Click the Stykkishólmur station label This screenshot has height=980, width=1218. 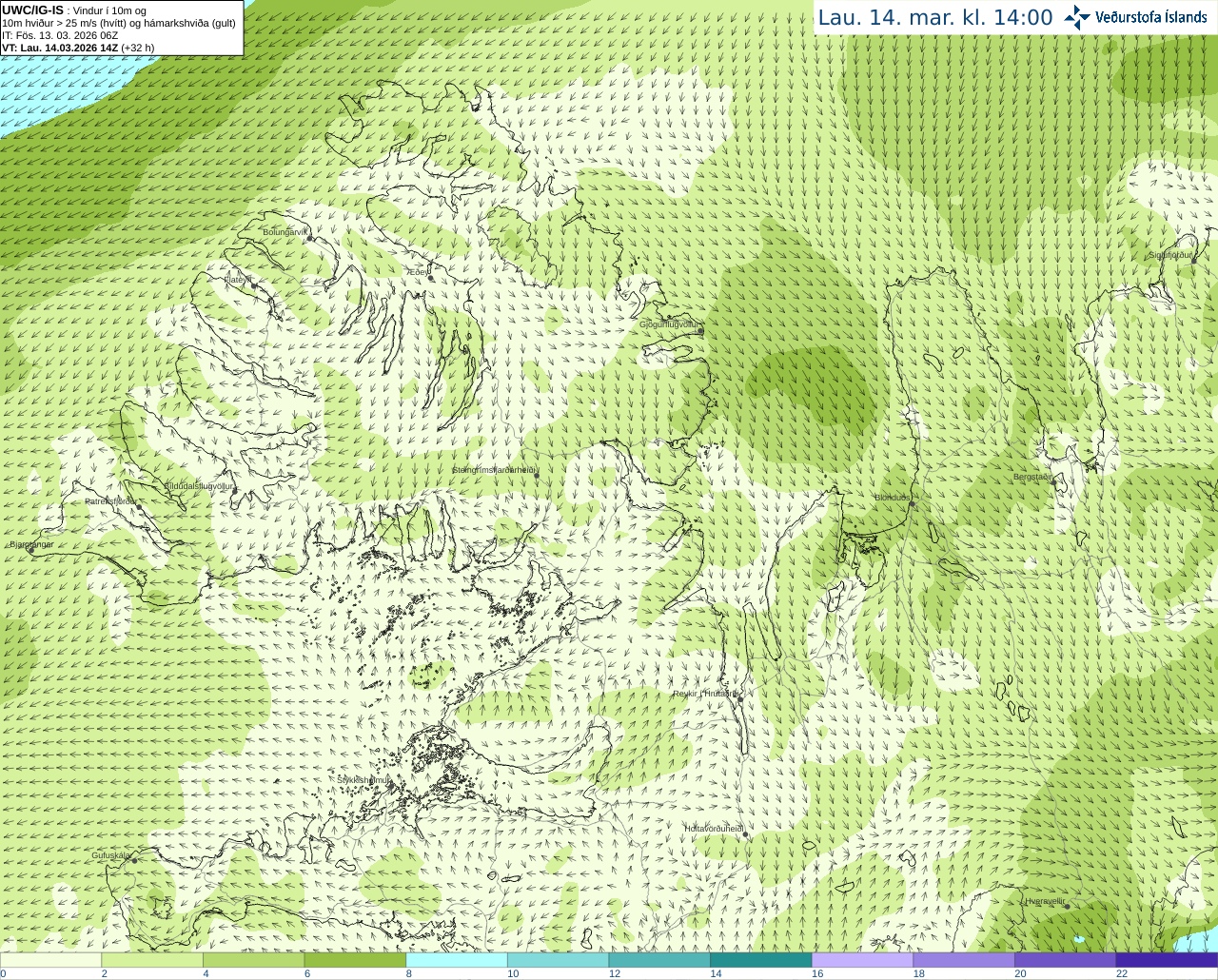(364, 780)
